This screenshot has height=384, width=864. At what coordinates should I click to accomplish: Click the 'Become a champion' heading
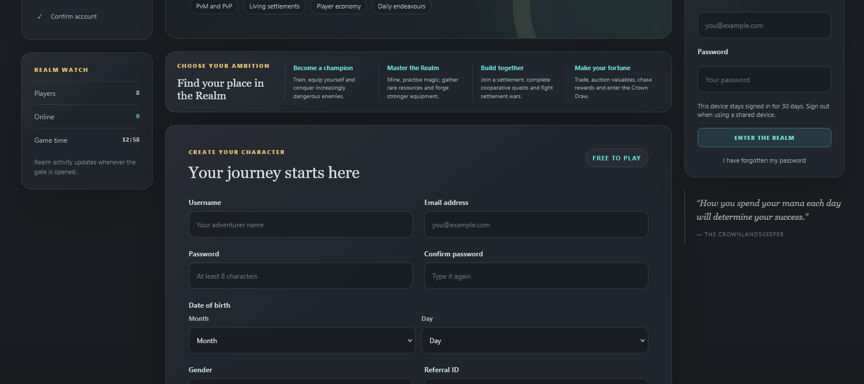(x=323, y=68)
